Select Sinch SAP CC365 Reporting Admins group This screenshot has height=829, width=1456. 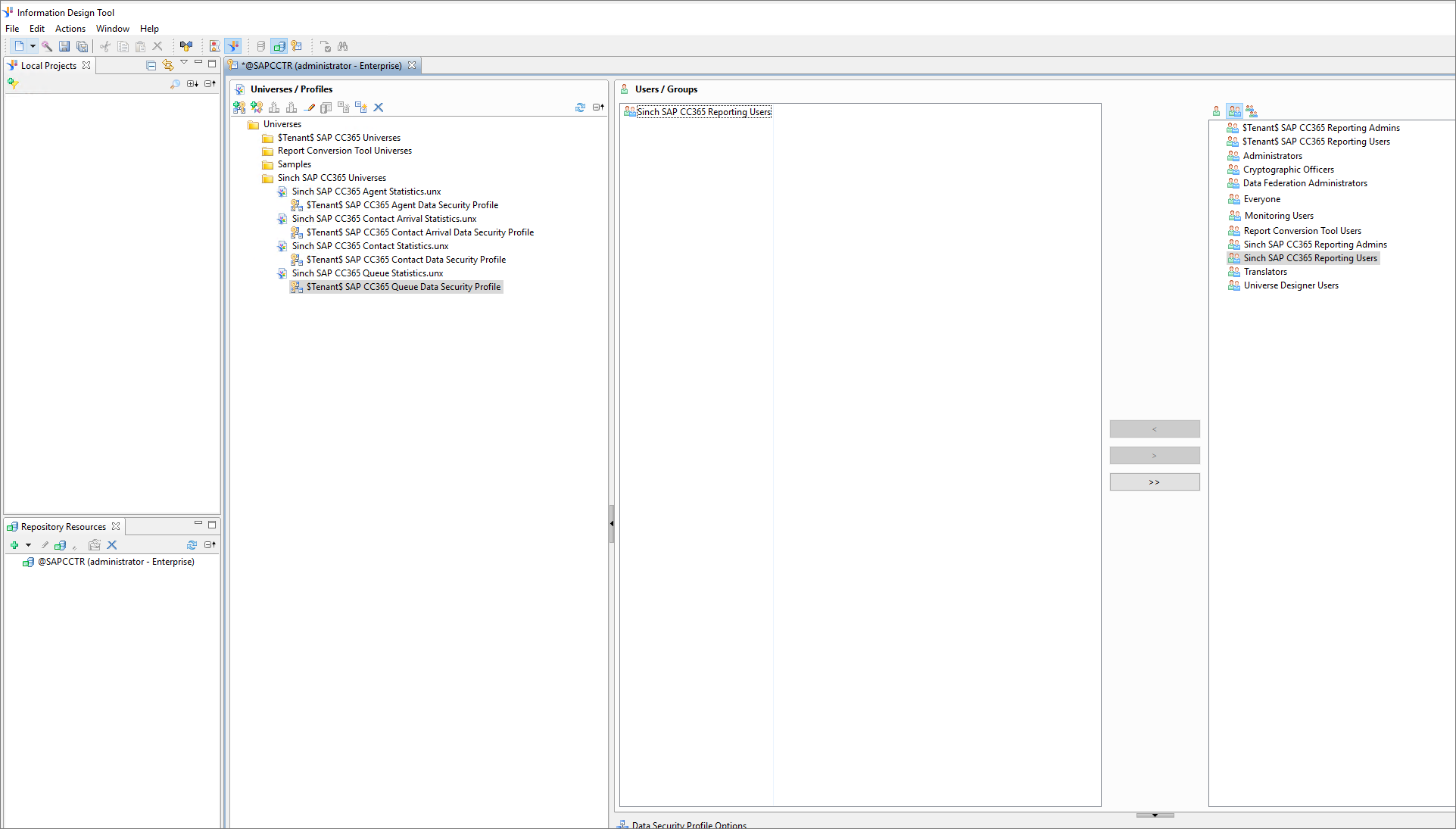pyautogui.click(x=1314, y=245)
